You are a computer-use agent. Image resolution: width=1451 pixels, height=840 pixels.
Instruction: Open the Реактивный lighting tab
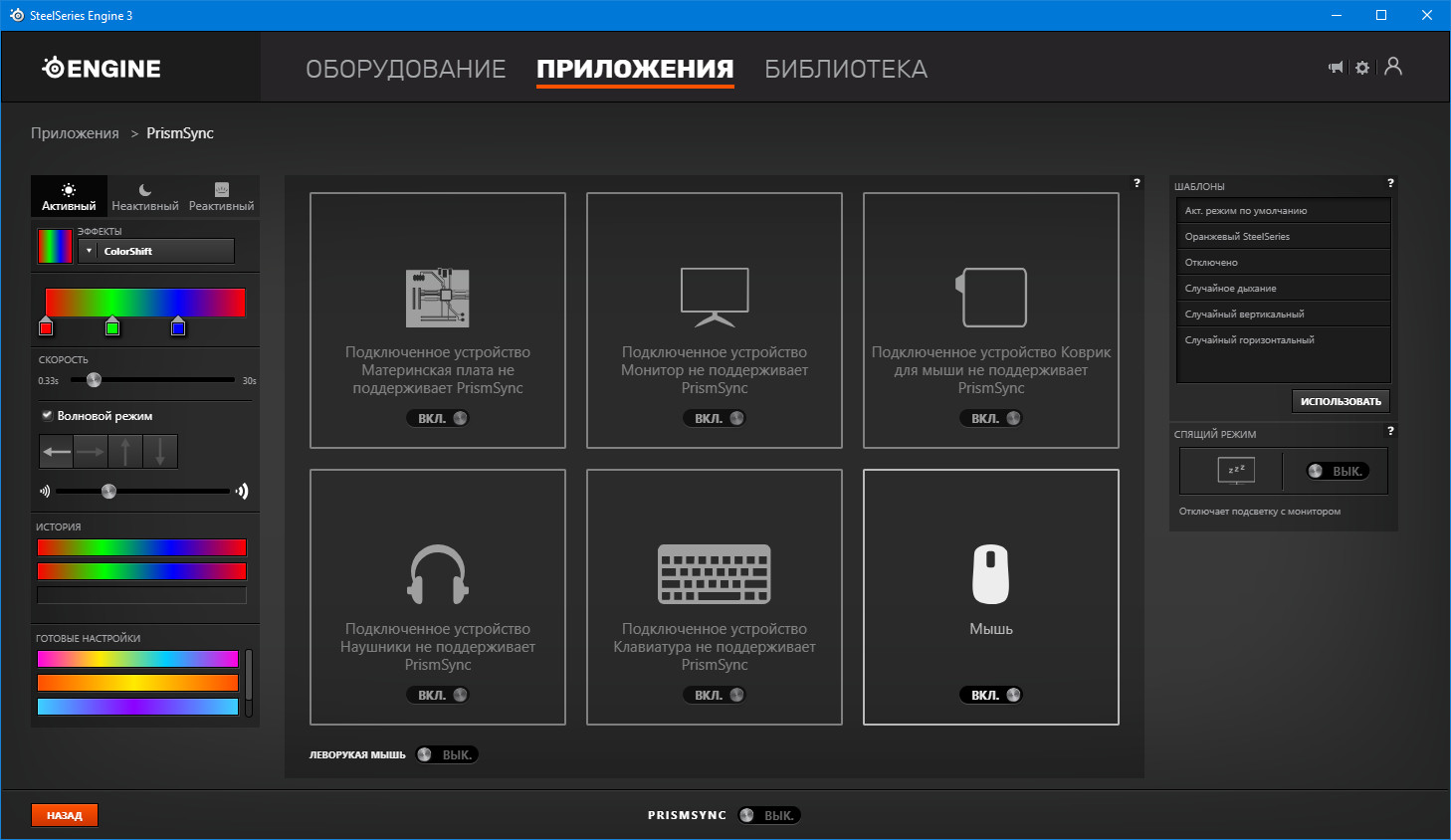coord(222,196)
